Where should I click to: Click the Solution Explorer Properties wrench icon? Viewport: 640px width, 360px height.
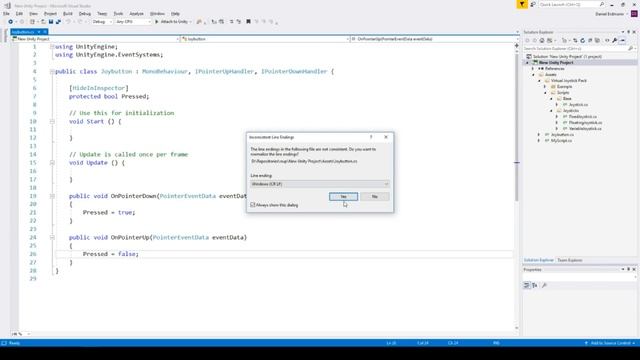click(615, 40)
